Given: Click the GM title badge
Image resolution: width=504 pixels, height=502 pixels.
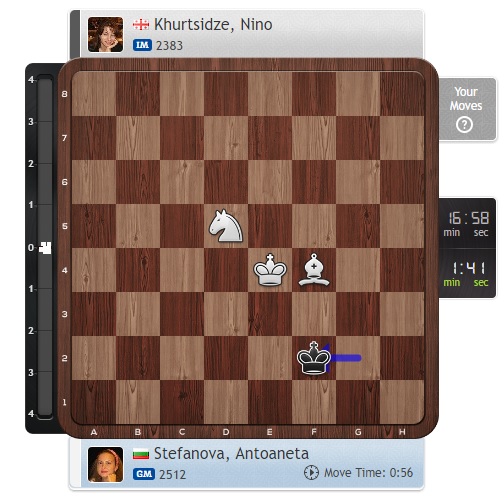Looking at the screenshot, I should pos(144,474).
